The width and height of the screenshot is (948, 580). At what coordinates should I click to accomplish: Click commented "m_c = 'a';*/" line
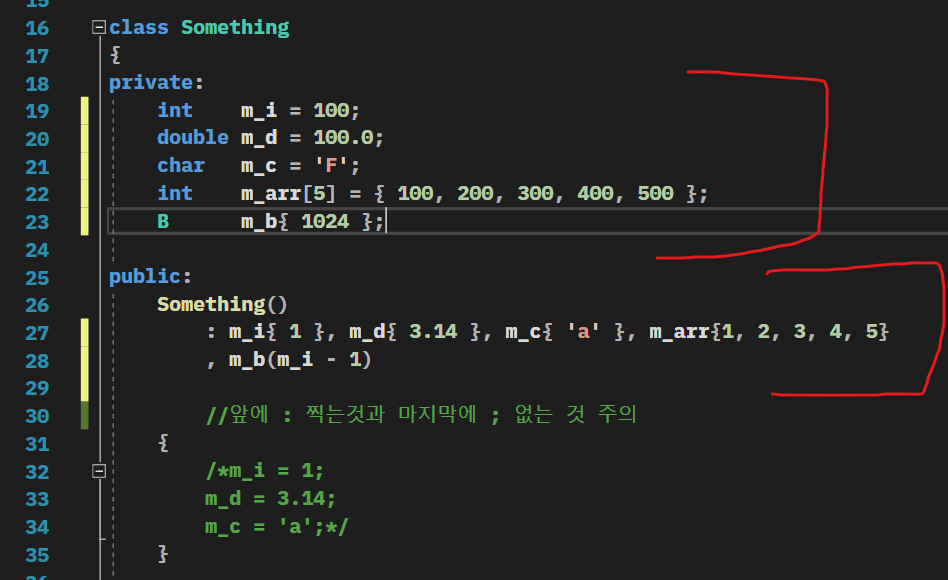tap(277, 527)
